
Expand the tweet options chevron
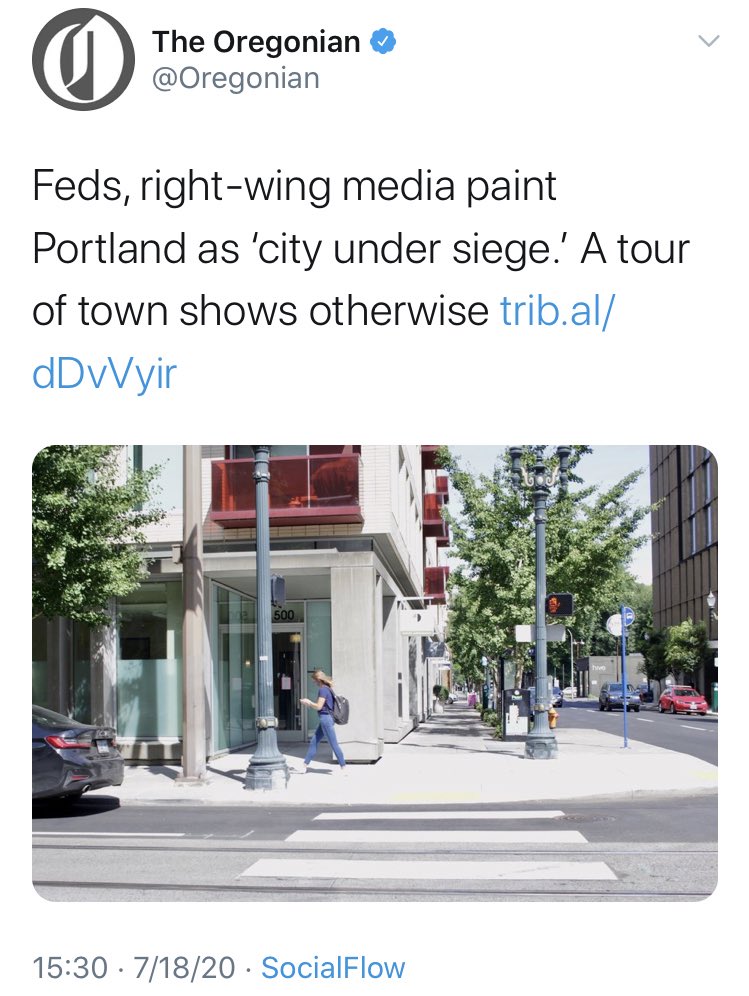(708, 42)
